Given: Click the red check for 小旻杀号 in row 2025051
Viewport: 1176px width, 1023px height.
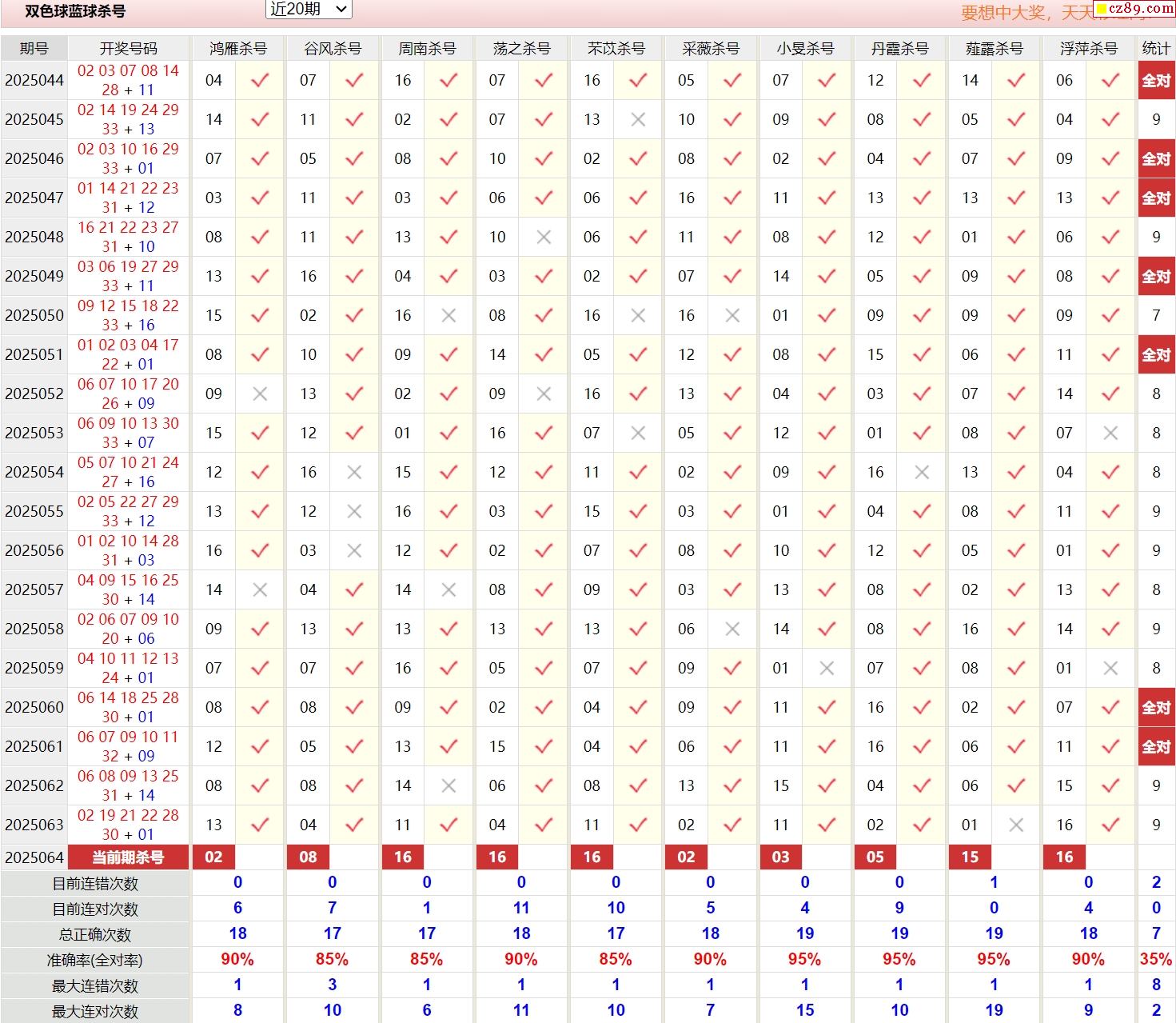Looking at the screenshot, I should (827, 354).
